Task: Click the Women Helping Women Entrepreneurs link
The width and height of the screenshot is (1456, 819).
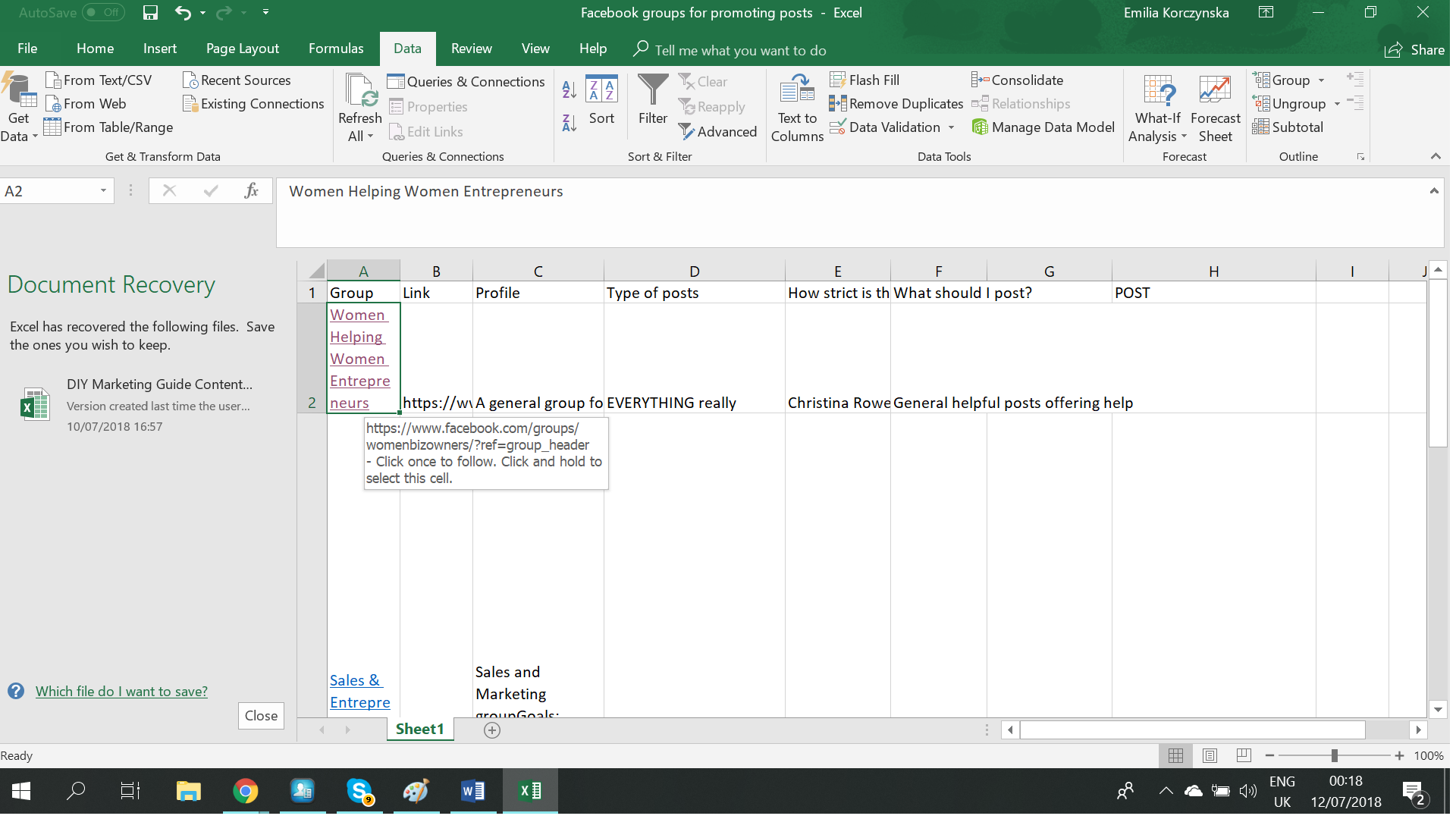Action: [x=359, y=359]
